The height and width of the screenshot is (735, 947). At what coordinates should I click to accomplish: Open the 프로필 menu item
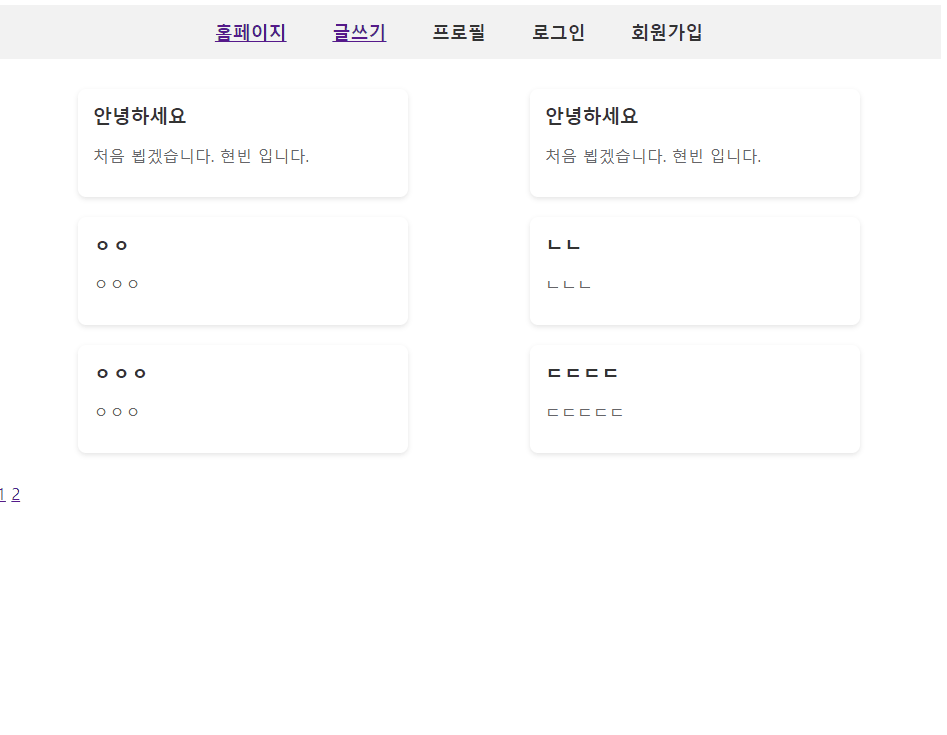coord(459,32)
